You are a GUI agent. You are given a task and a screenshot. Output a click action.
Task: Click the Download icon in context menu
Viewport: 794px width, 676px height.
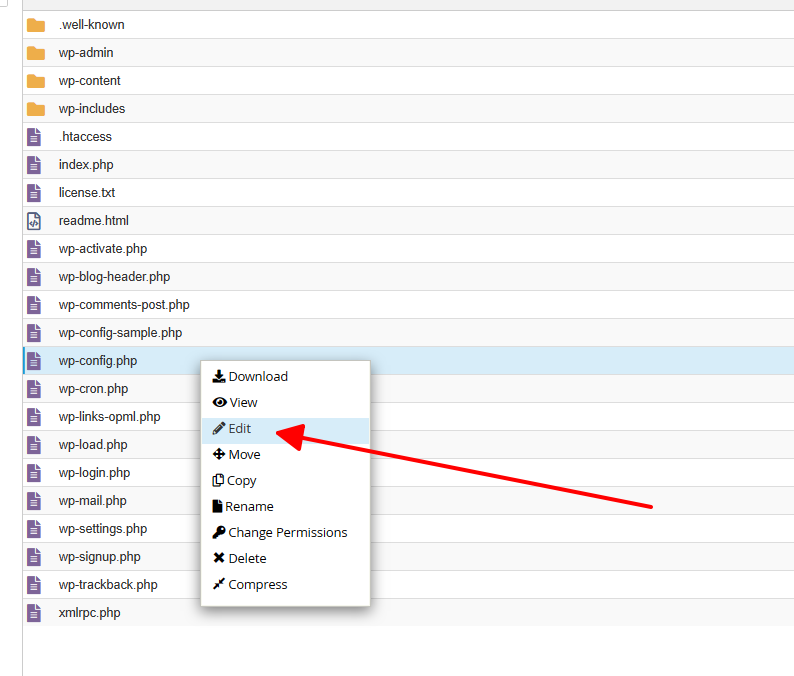click(219, 376)
